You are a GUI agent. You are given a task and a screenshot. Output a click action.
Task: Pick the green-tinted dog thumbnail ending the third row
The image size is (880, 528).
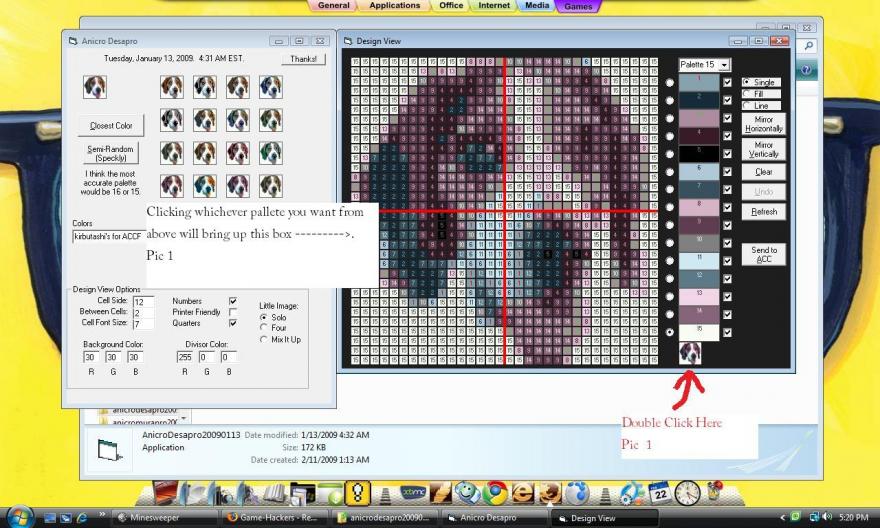pyautogui.click(x=271, y=153)
